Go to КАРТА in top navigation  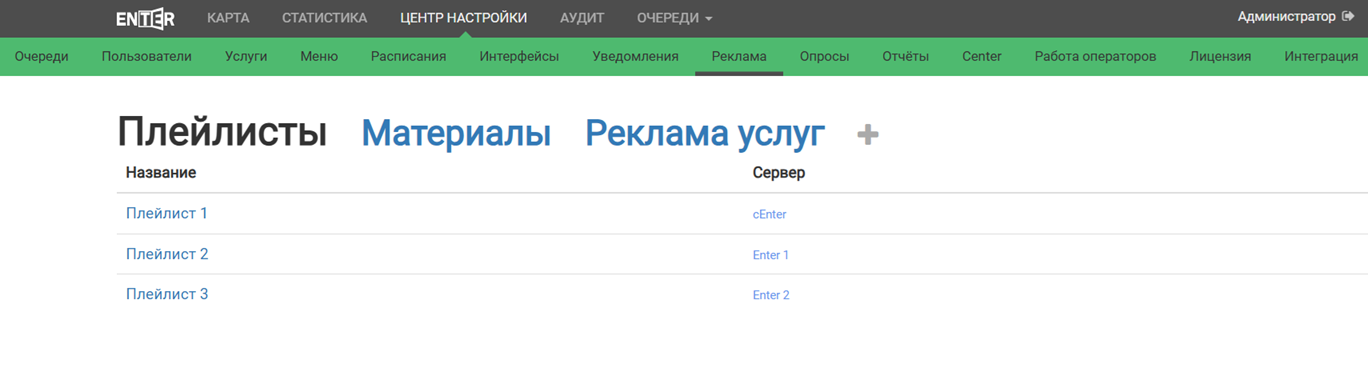228,18
